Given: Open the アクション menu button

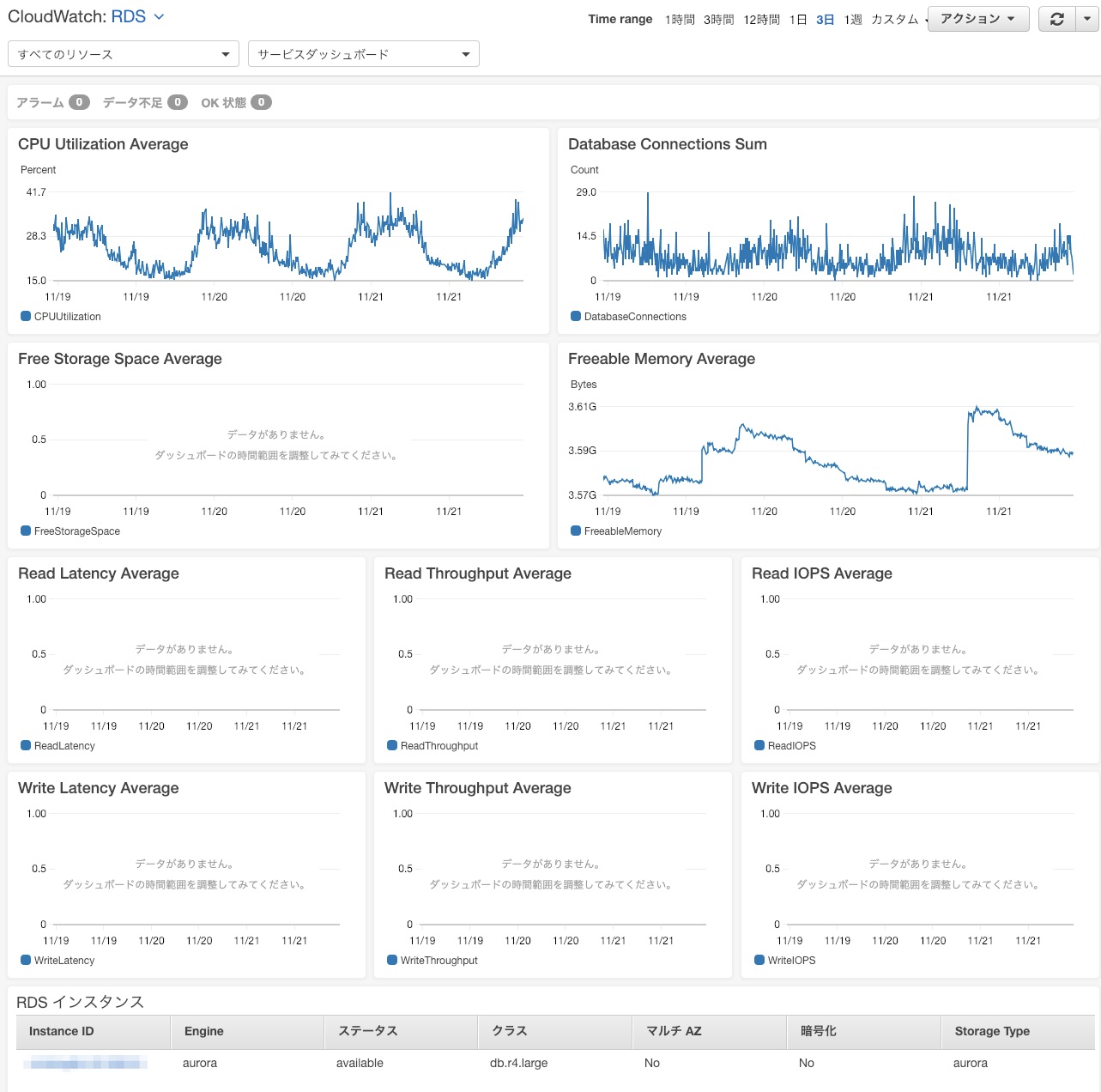Looking at the screenshot, I should pos(977,18).
